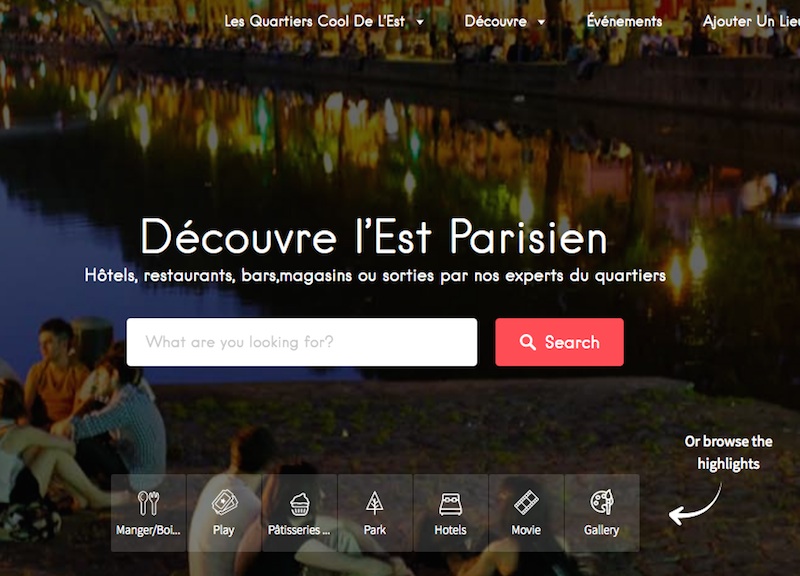
Task: Expand Les Quartiers Cool De L'Est arrow
Action: pos(420,22)
